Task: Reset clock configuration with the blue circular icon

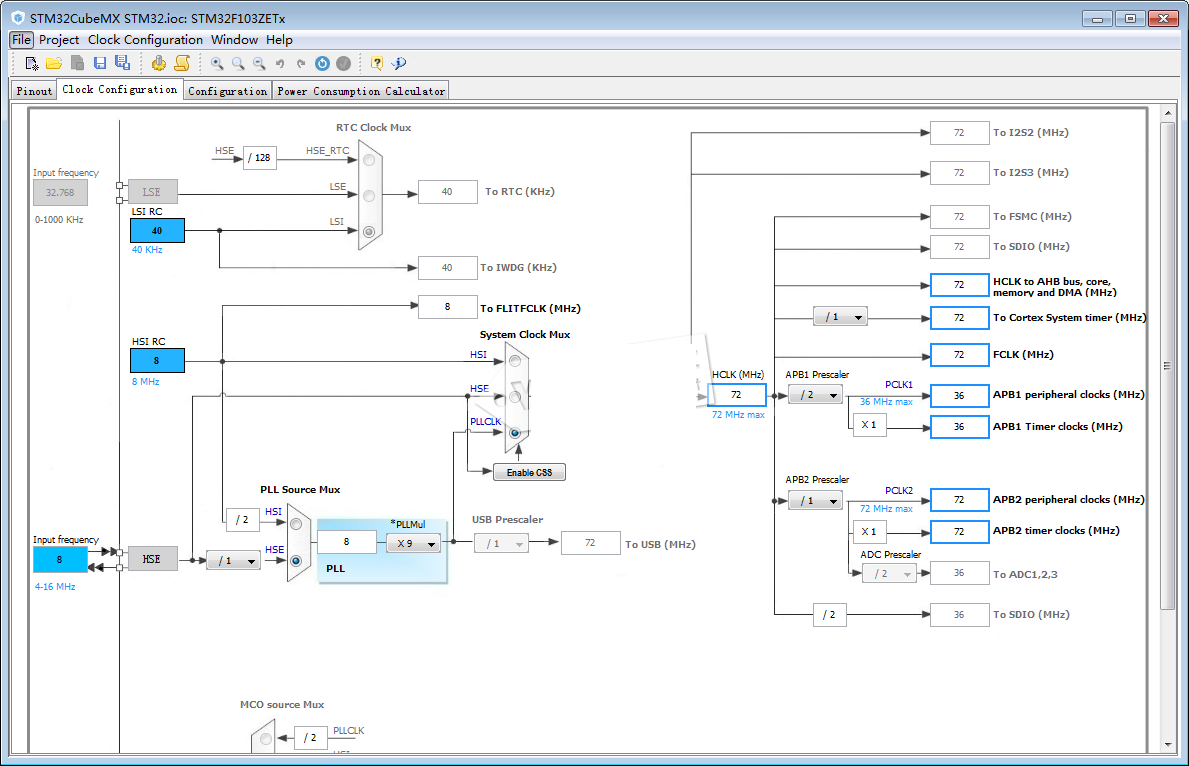Action: (322, 63)
